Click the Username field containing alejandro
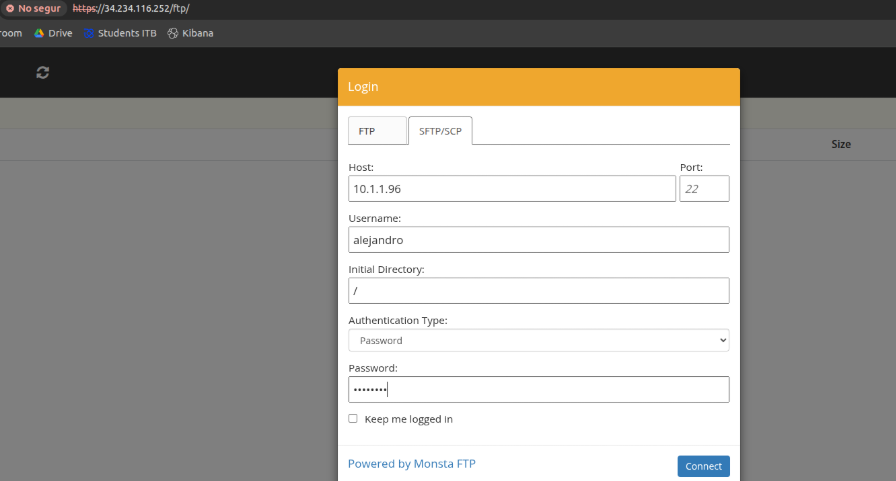 pyautogui.click(x=538, y=239)
